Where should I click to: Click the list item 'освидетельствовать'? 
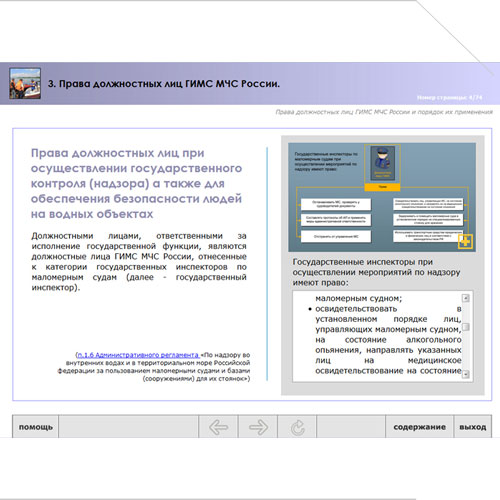[x=356, y=309]
